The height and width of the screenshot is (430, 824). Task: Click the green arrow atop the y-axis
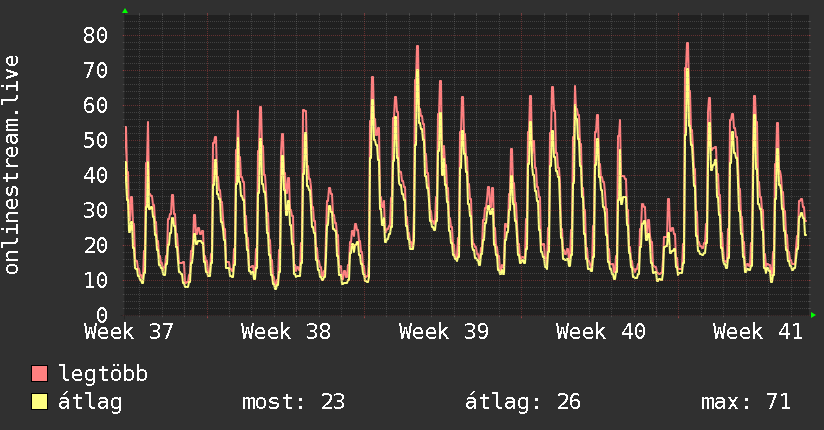click(125, 11)
